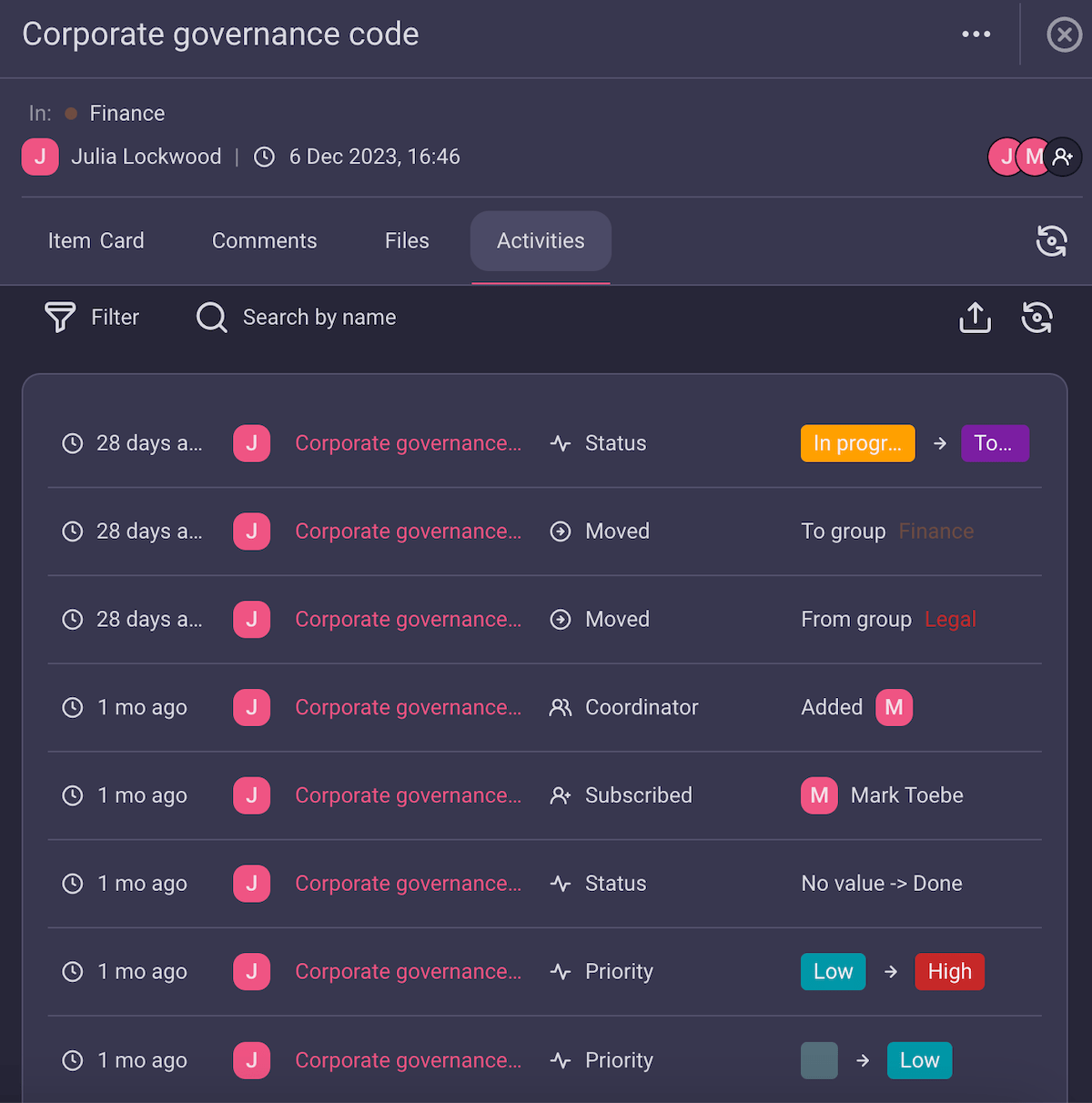This screenshot has height=1103, width=1092.
Task: Refresh the activity log with the sync icon
Action: (1037, 318)
